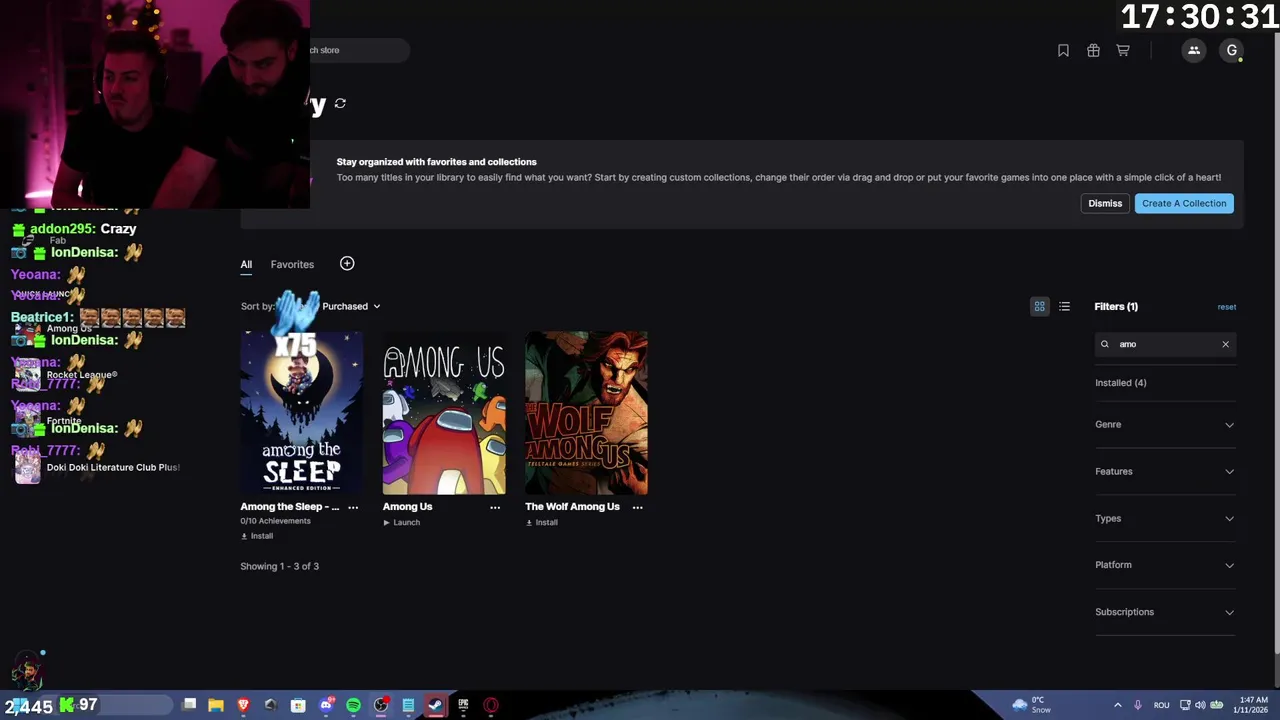Click the weather Snow widget
Viewport: 1280px width, 720px height.
(x=1032, y=705)
